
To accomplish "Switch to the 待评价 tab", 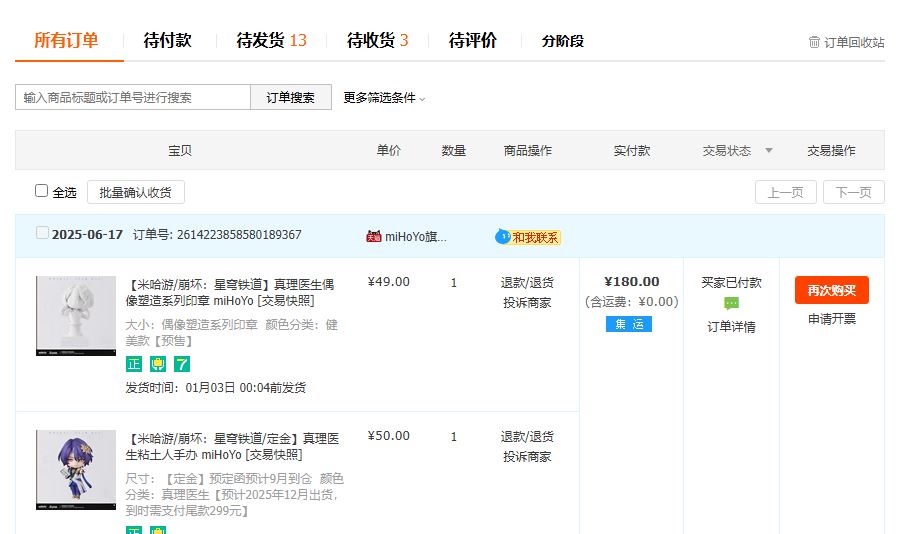I will (x=473, y=40).
